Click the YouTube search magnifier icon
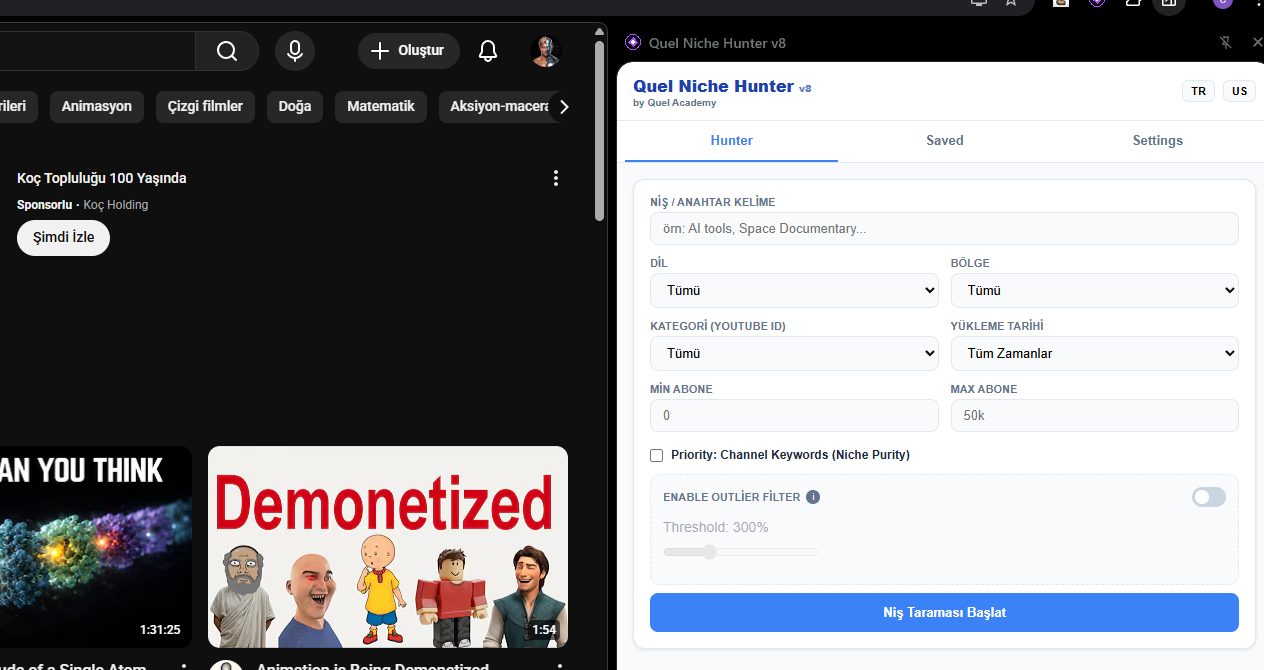The image size is (1264, 670). tap(227, 51)
